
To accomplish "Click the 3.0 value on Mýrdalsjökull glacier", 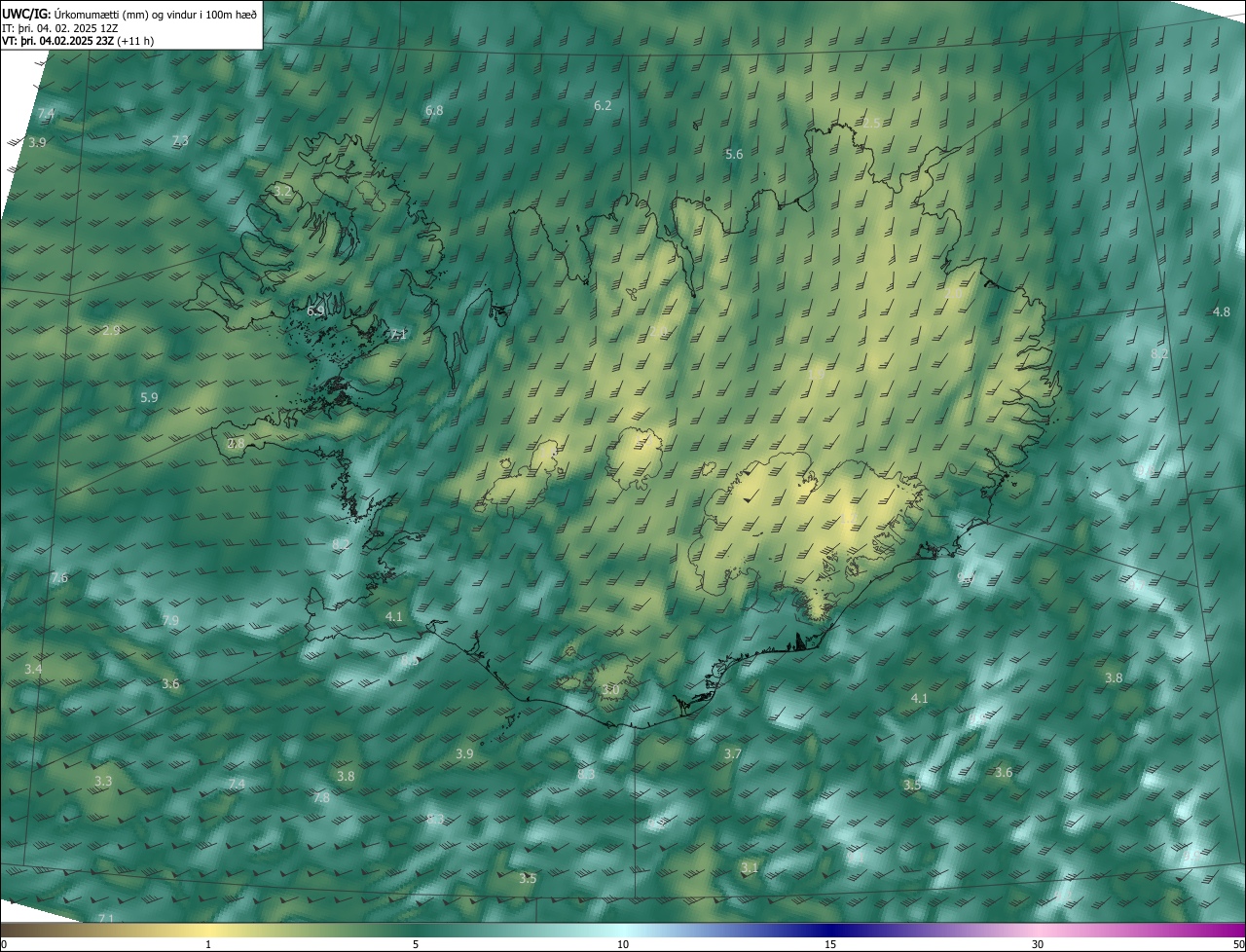I will tap(610, 690).
